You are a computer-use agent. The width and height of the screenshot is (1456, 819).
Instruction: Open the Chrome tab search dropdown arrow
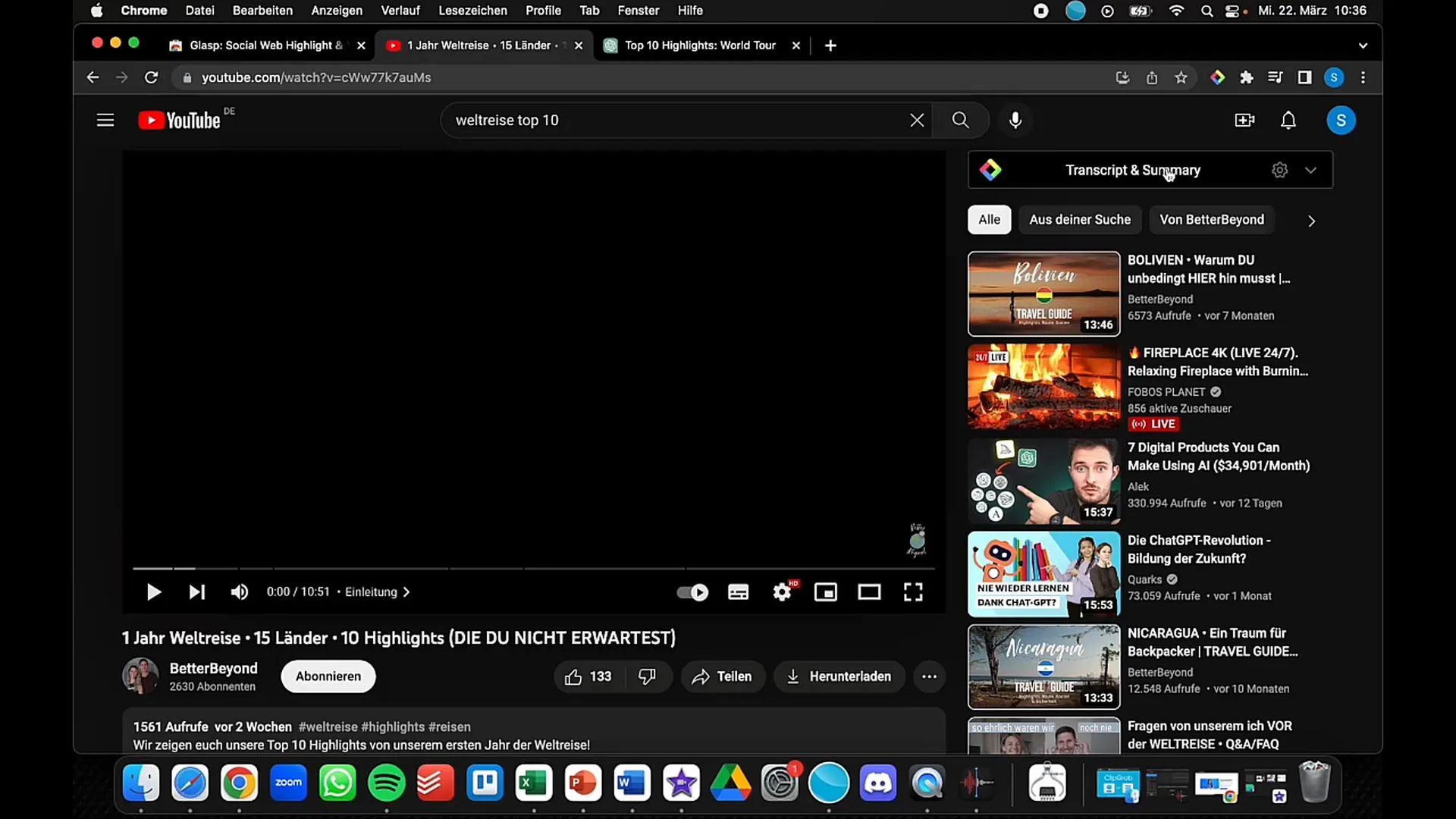coord(1363,45)
